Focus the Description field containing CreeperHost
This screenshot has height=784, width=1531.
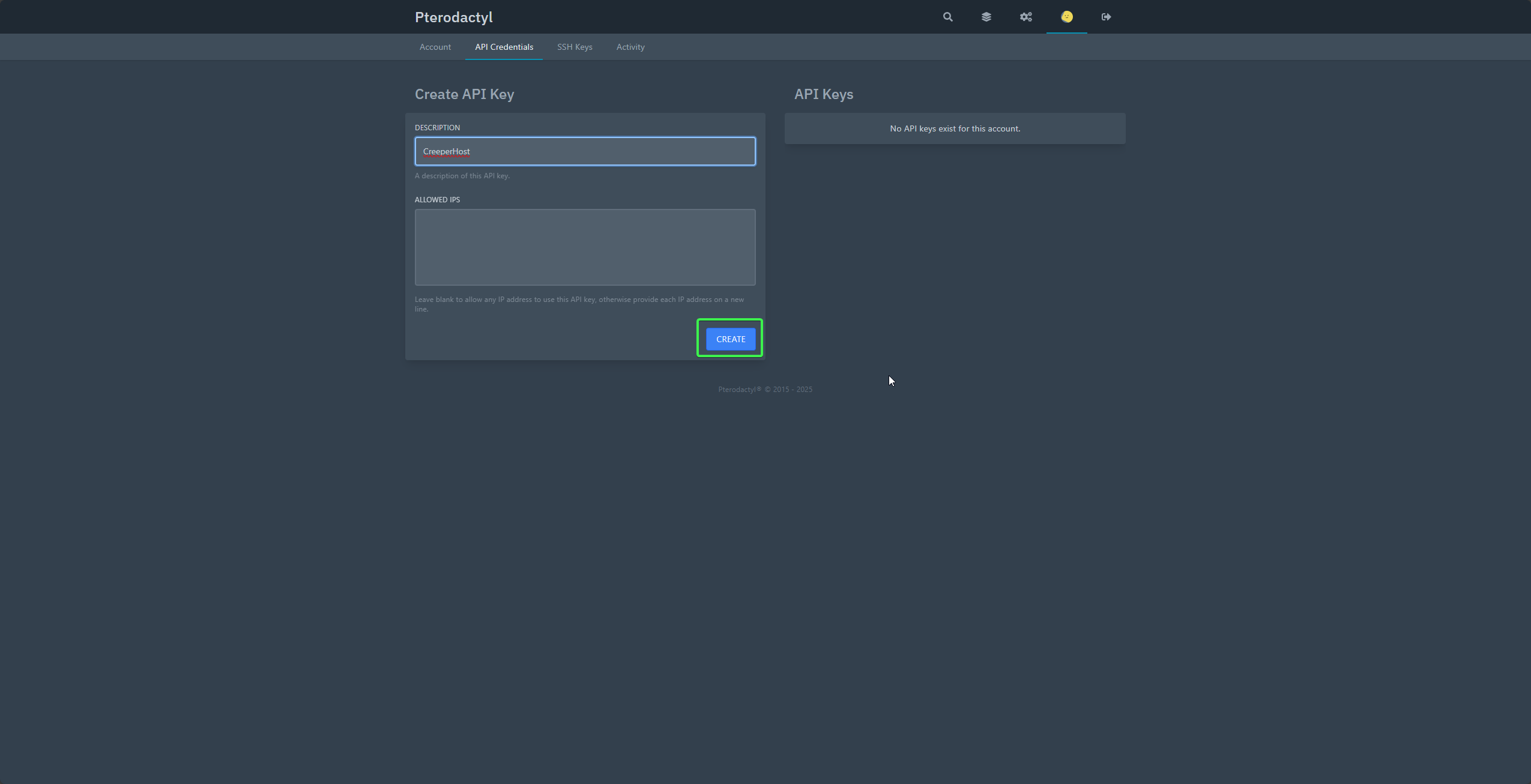585,151
